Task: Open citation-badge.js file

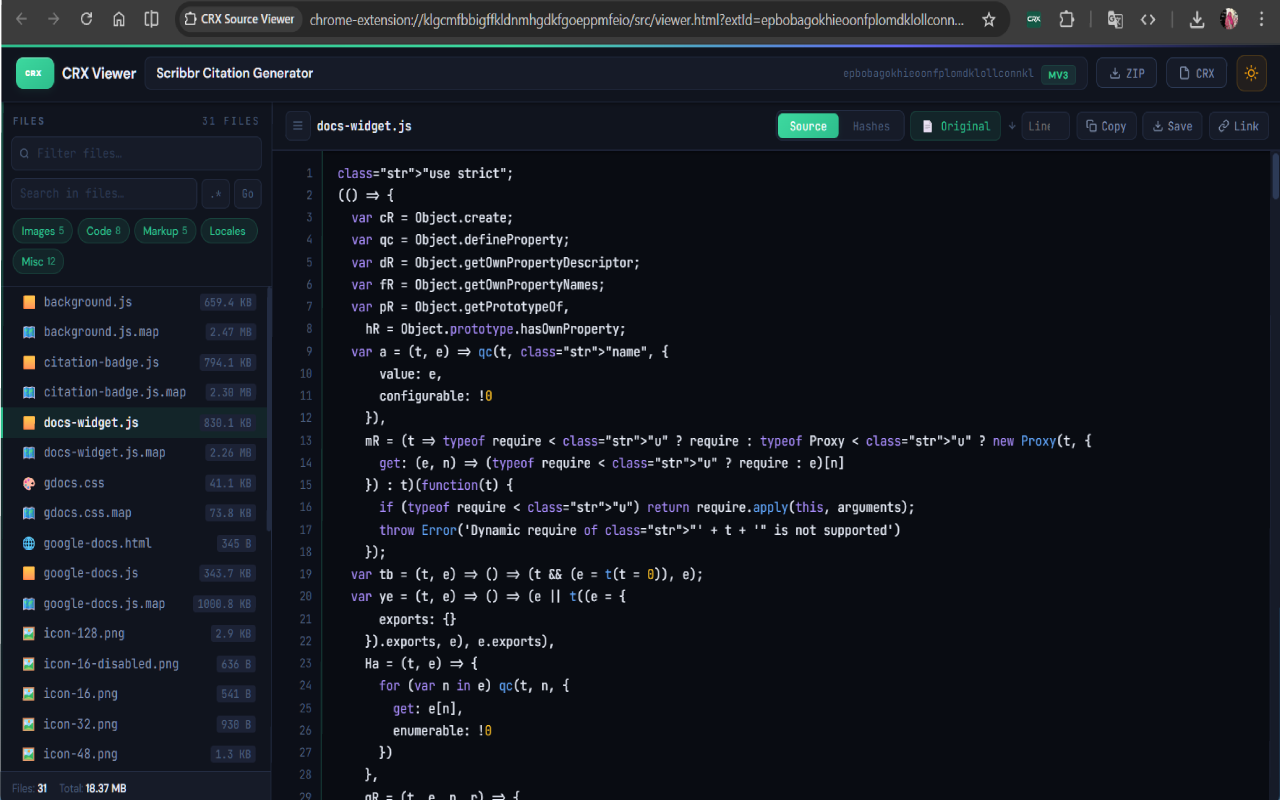Action: 136,362
